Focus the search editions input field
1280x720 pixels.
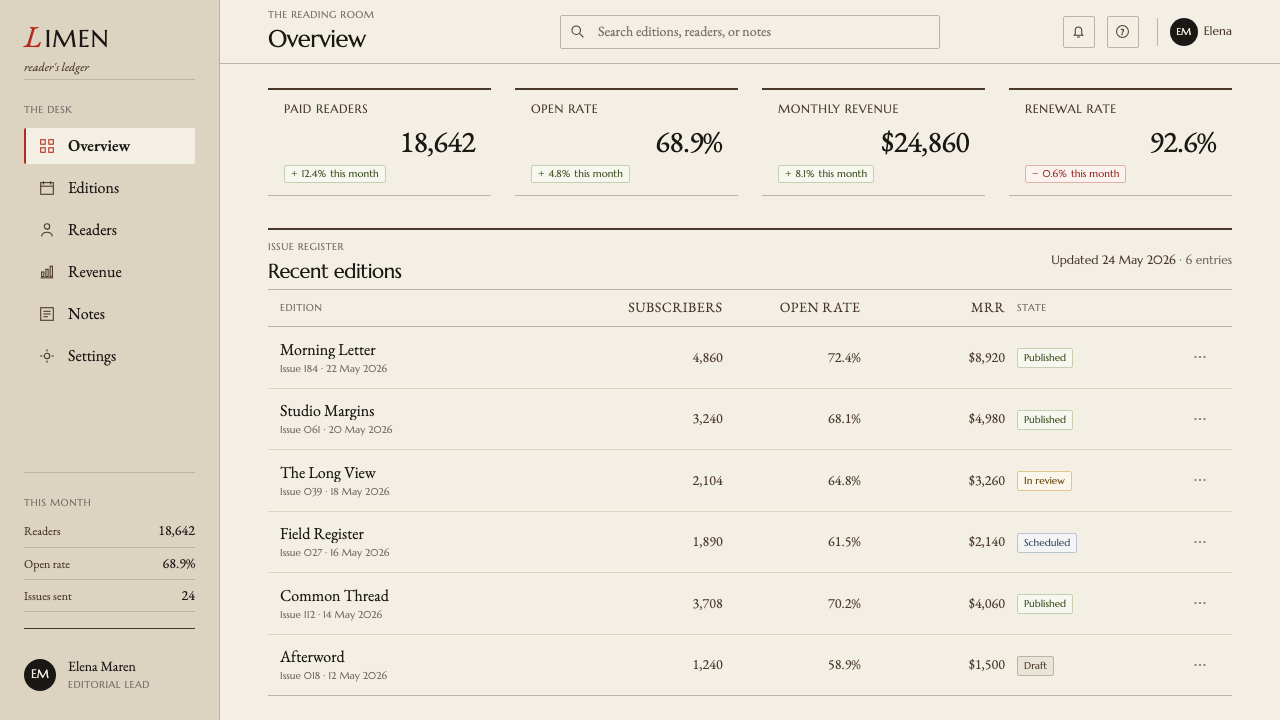pos(750,32)
